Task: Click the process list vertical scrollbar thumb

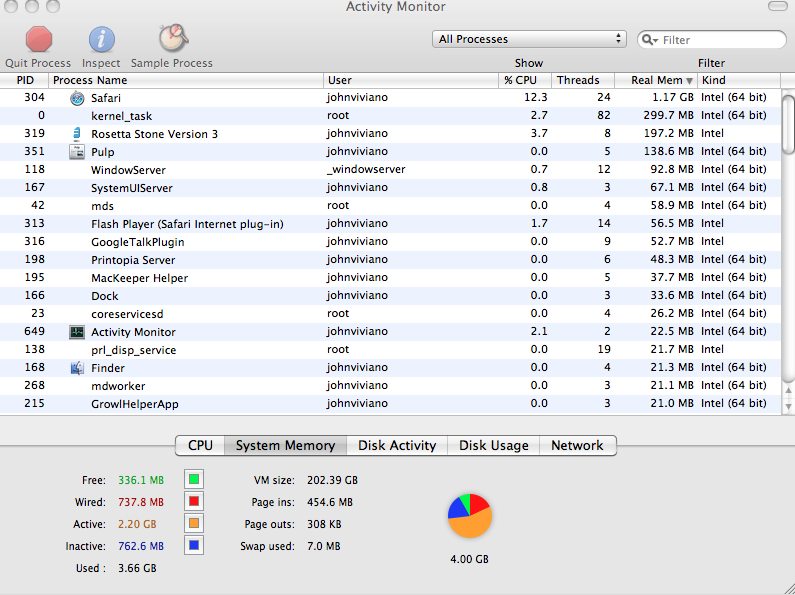Action: point(788,124)
